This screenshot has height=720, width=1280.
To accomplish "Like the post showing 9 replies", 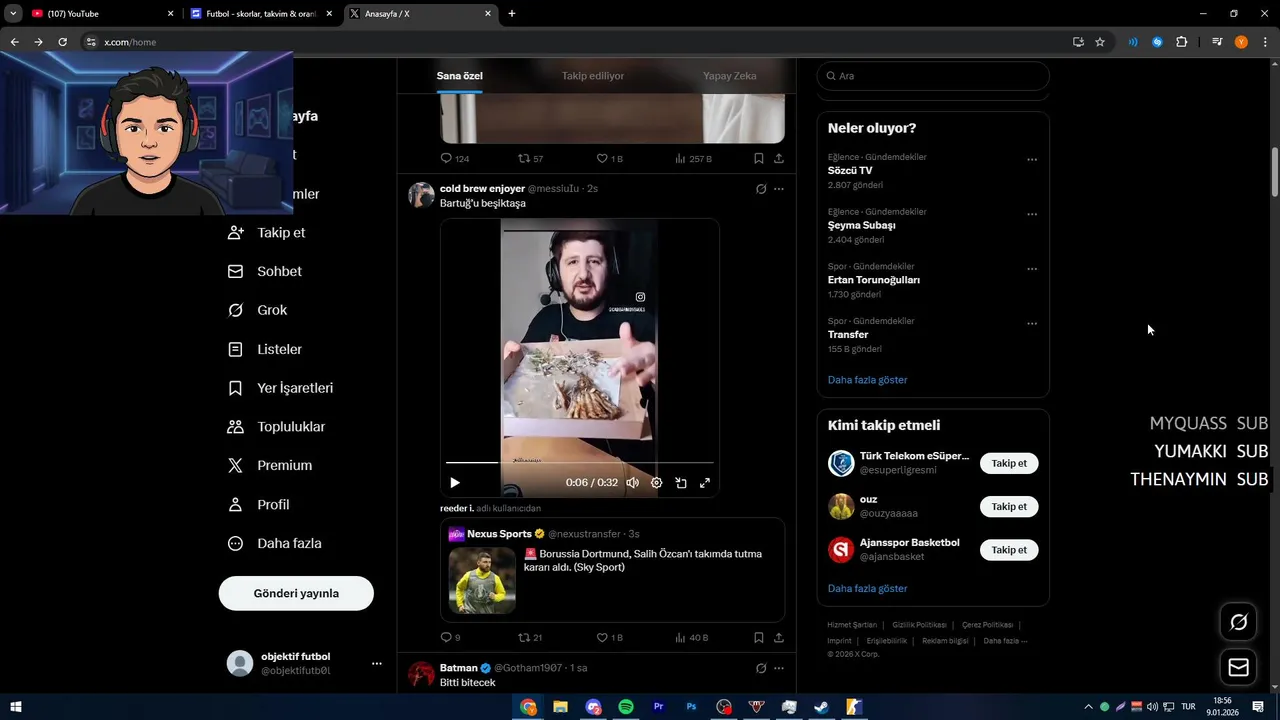I will pos(609,638).
